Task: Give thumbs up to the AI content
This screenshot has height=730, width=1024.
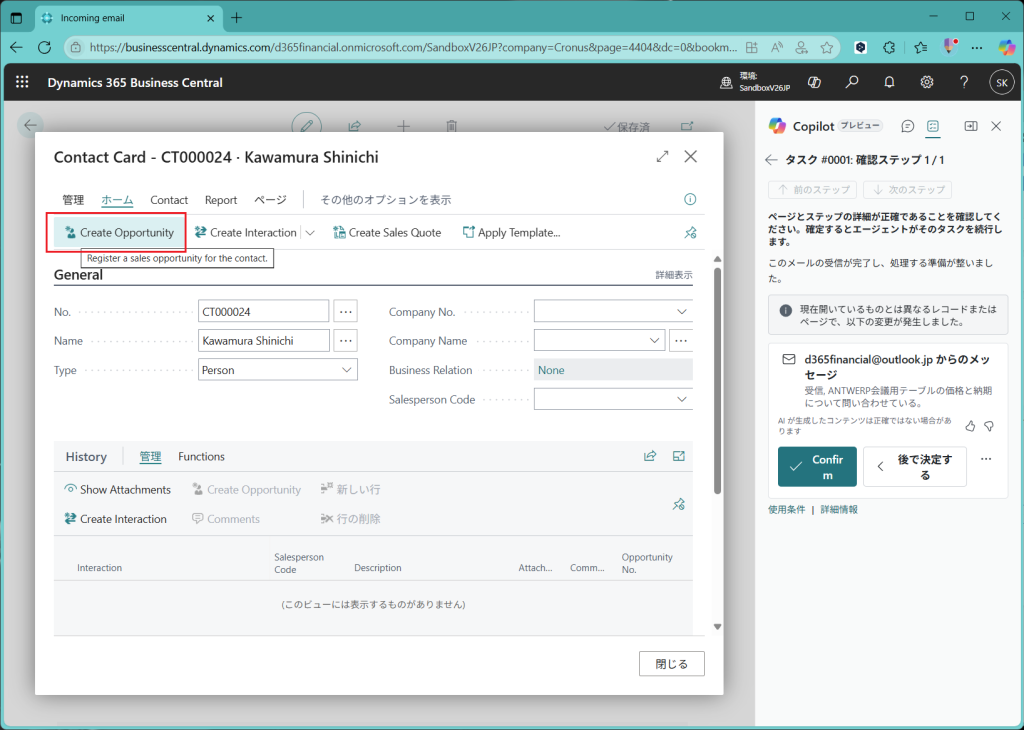Action: click(970, 426)
